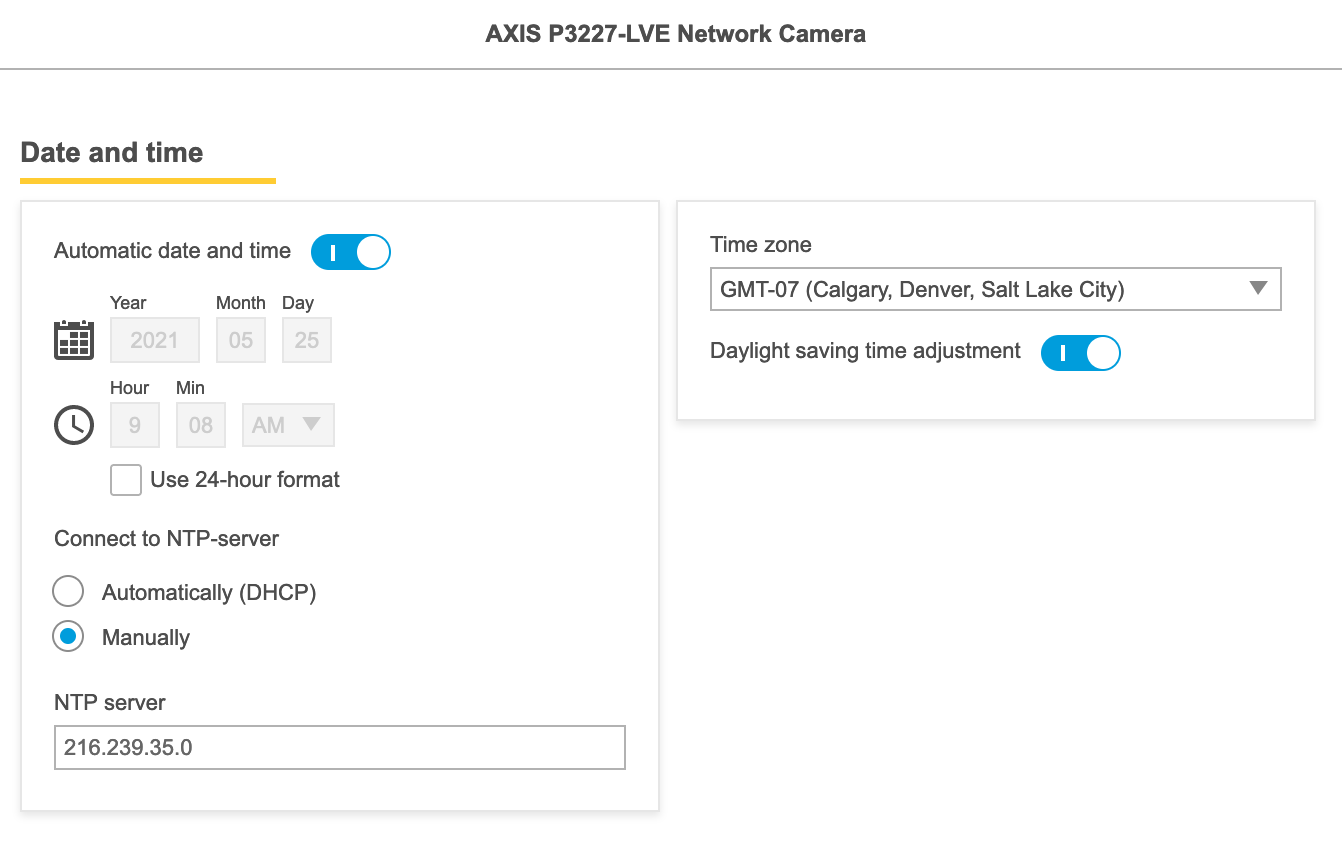The image size is (1342, 850).
Task: Focus the NTP server address field
Action: click(339, 747)
